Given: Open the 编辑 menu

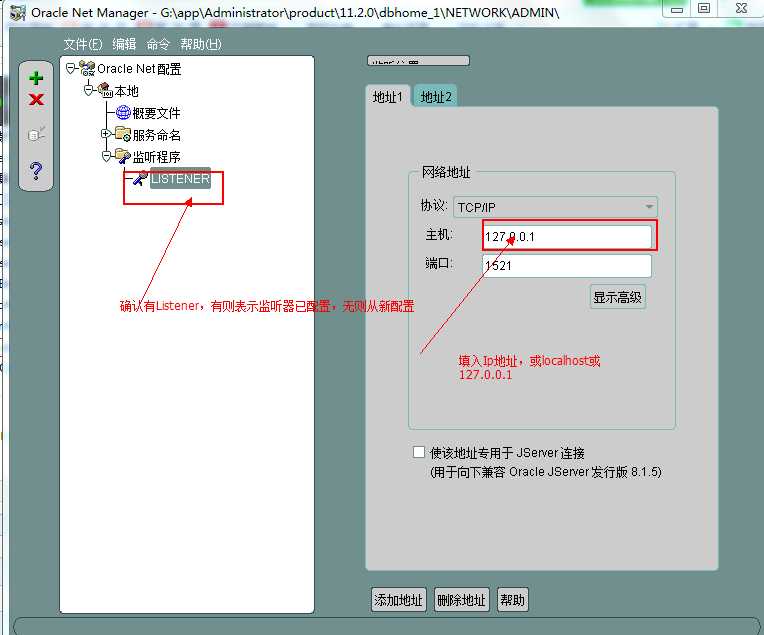Looking at the screenshot, I should pos(124,44).
